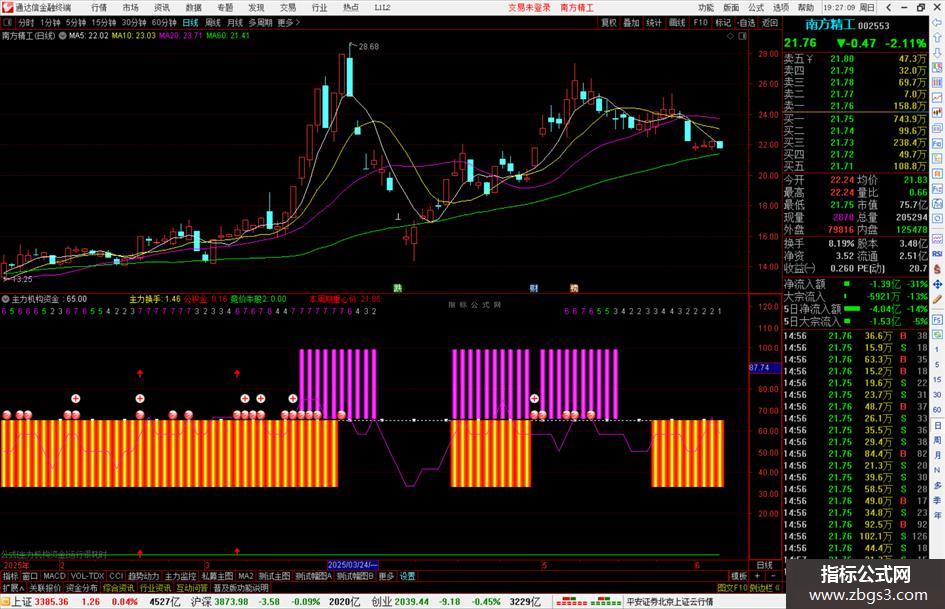Switch to 5分钟 period
Viewport: 945px width, 609px height.
76,23
